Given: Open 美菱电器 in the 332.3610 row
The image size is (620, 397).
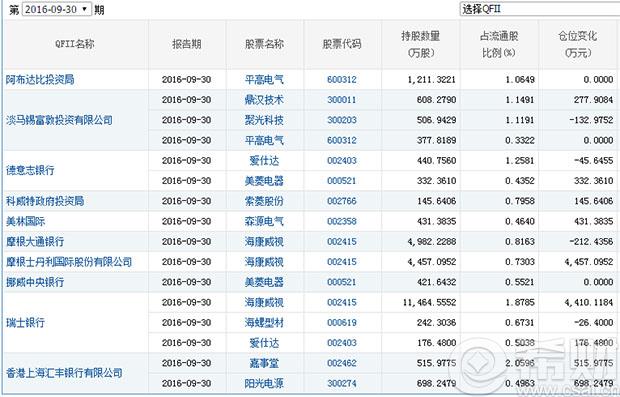Looking at the screenshot, I should click(x=264, y=181).
